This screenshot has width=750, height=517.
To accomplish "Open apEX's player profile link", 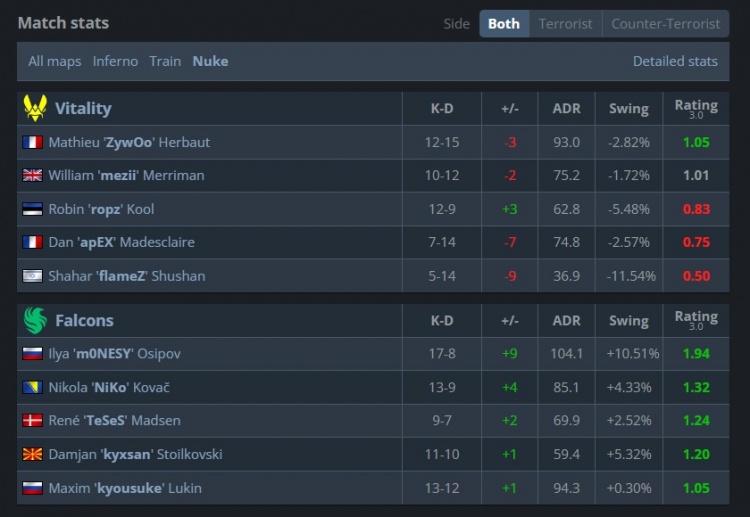I will 121,243.
